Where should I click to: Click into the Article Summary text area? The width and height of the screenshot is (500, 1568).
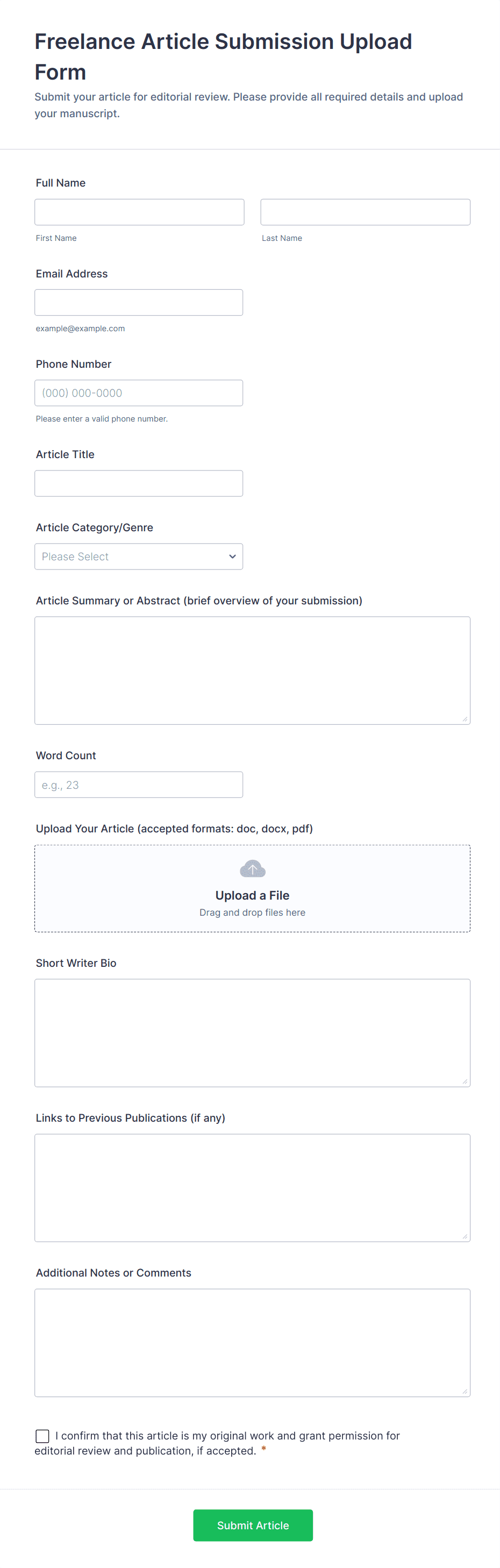[x=252, y=669]
